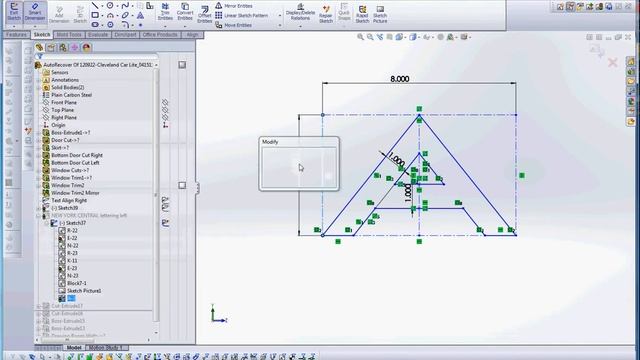Select the Line sketch tool
The image size is (640, 360).
click(x=95, y=5)
